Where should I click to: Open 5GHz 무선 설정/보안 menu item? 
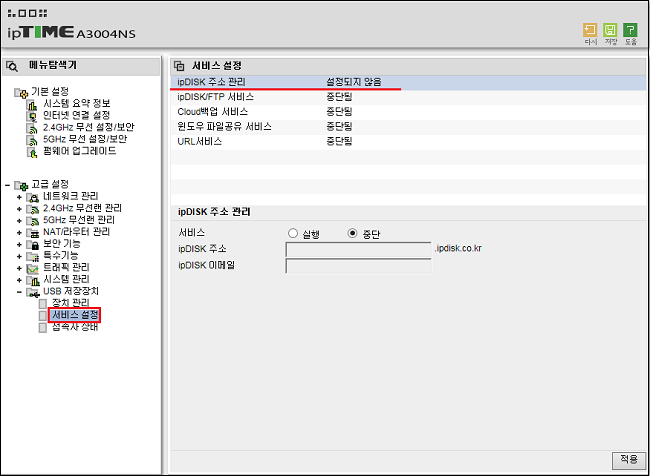coord(85,139)
